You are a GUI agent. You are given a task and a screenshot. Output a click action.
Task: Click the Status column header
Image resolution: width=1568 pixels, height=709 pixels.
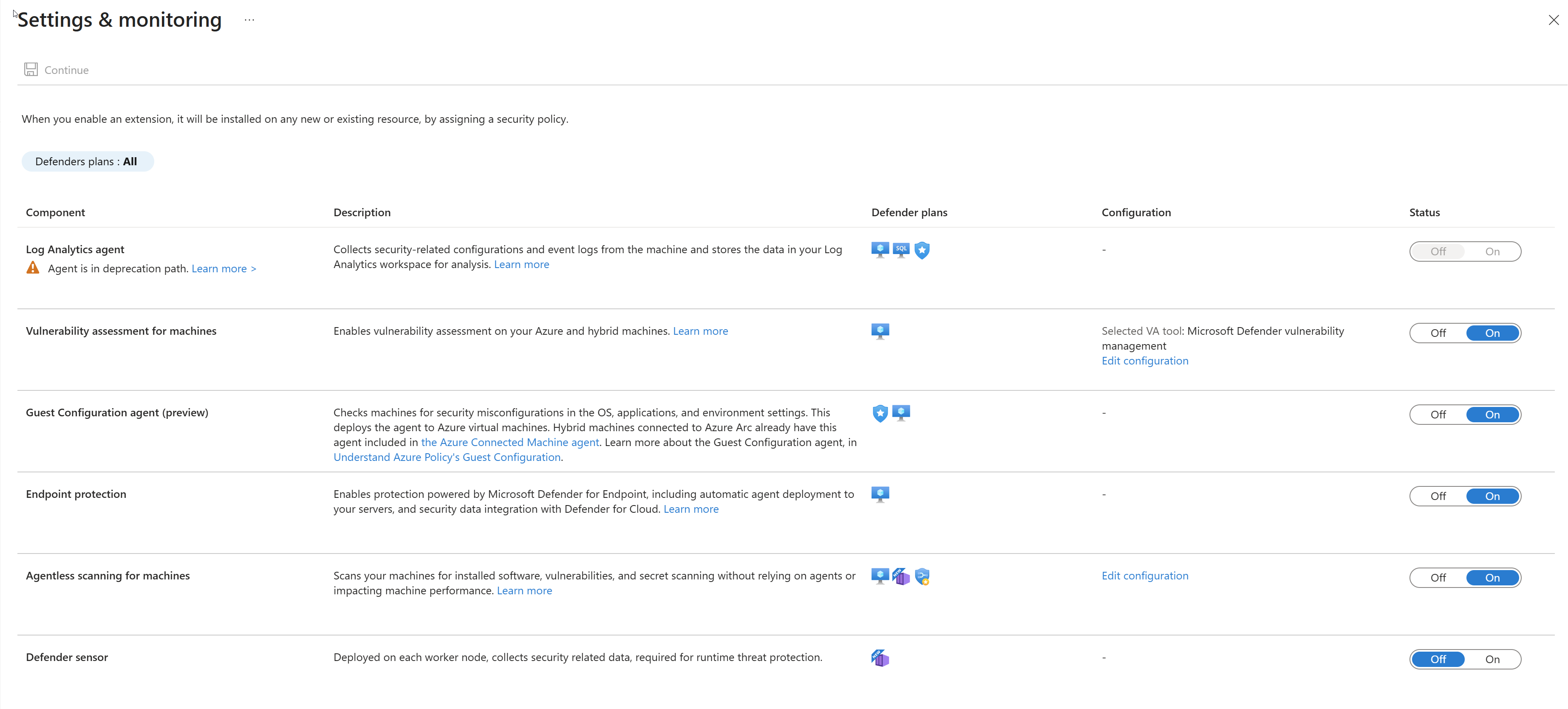(1424, 212)
